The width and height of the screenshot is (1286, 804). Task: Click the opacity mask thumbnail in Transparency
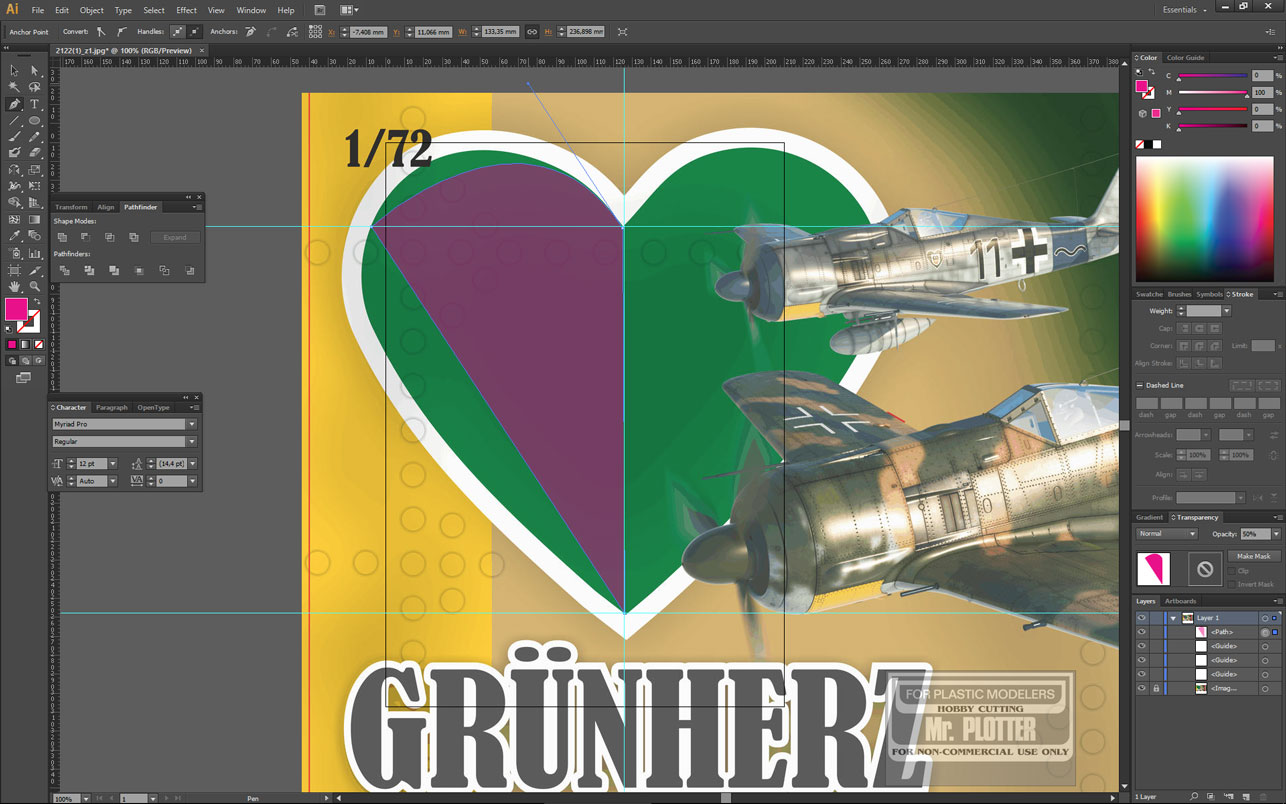pyautogui.click(x=1204, y=569)
